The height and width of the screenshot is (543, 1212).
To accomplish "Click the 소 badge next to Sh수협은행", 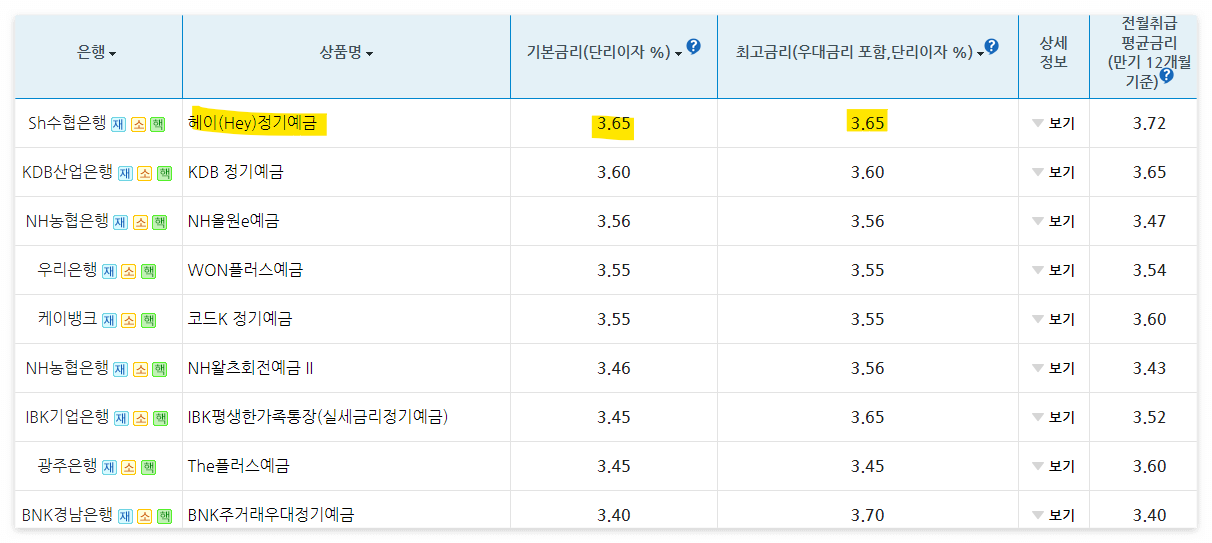I will [138, 125].
